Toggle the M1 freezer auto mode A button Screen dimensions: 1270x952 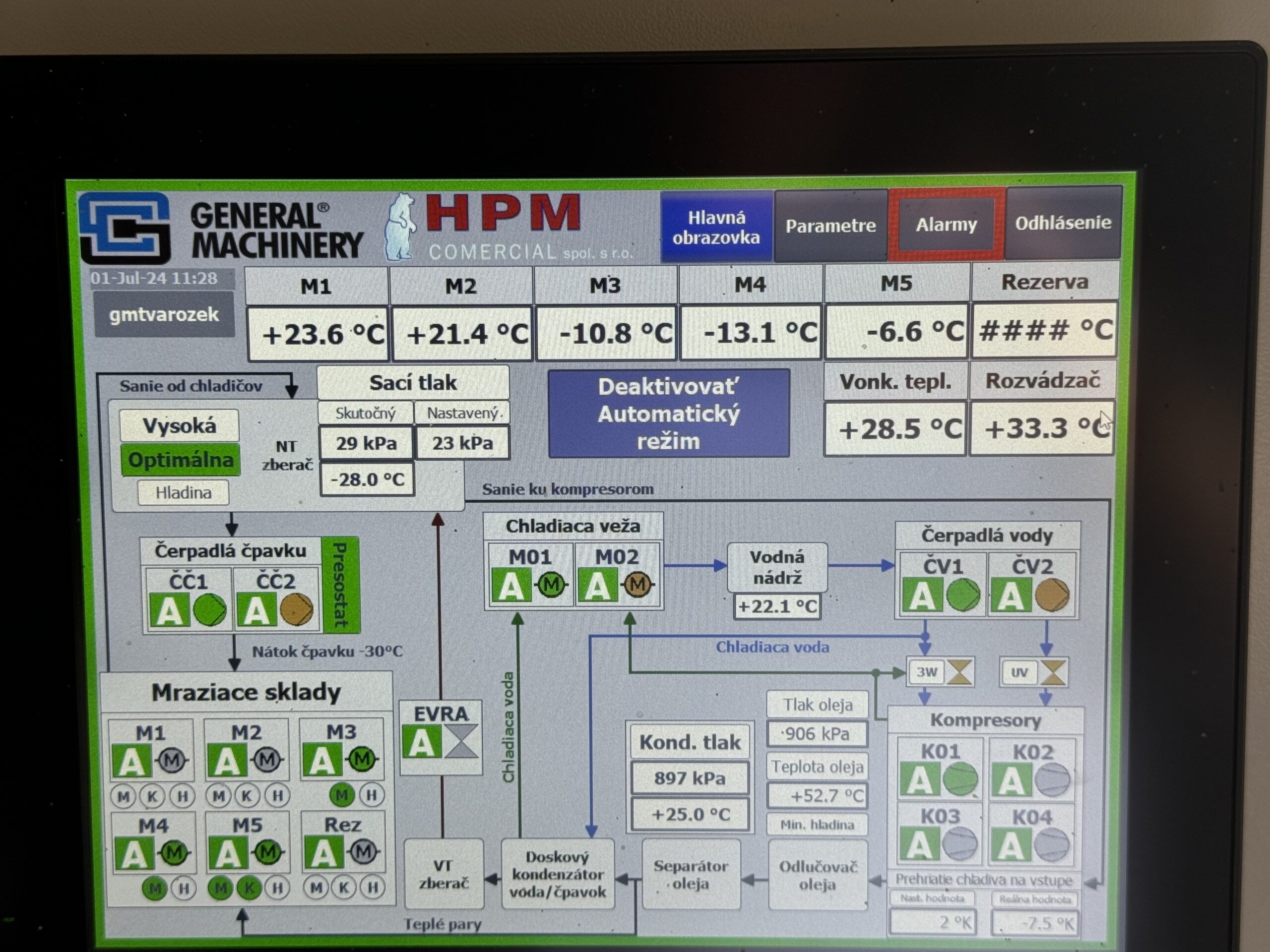(131, 762)
